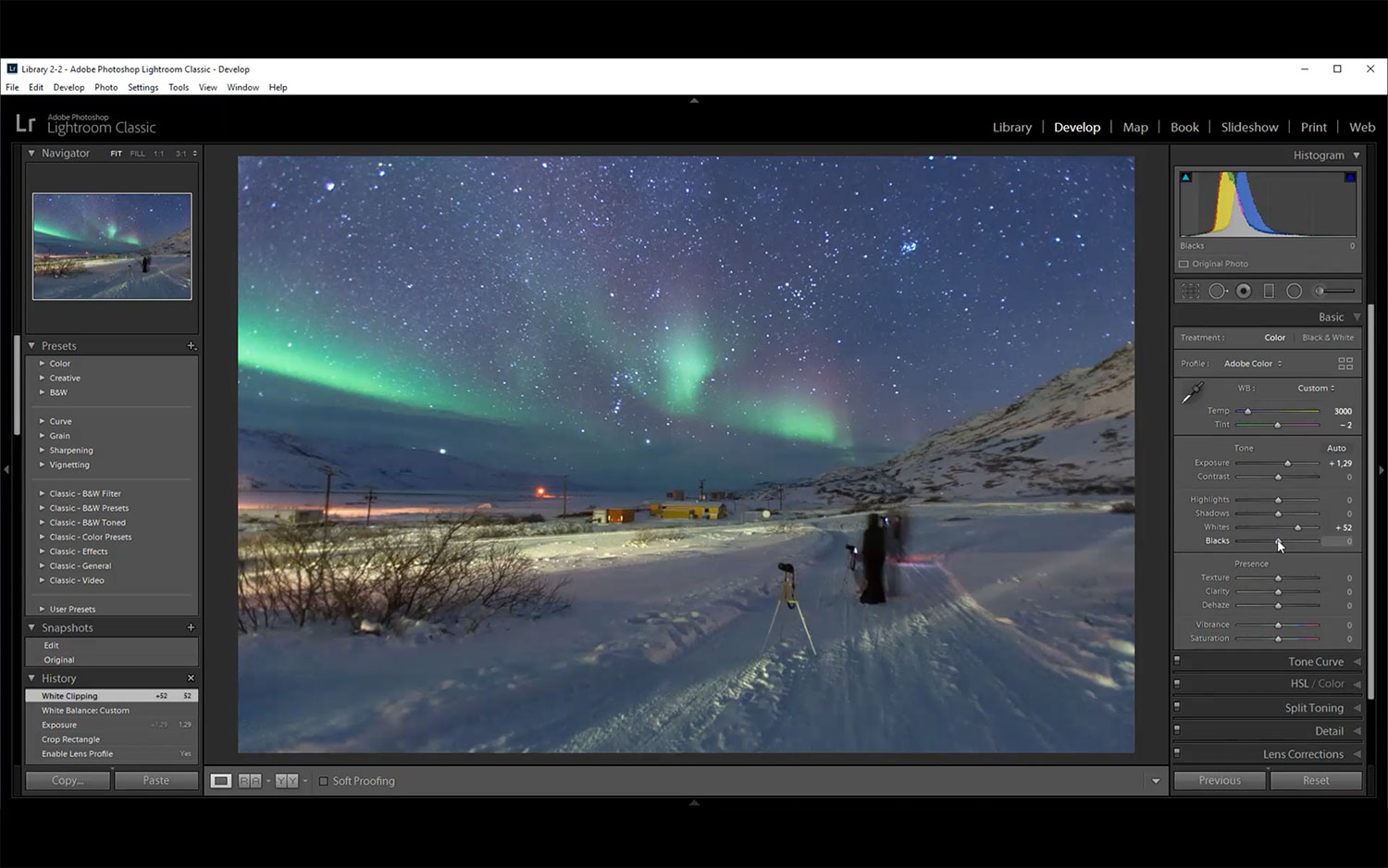Open the WB Custom dropdown
The width and height of the screenshot is (1388, 868).
(x=1316, y=388)
